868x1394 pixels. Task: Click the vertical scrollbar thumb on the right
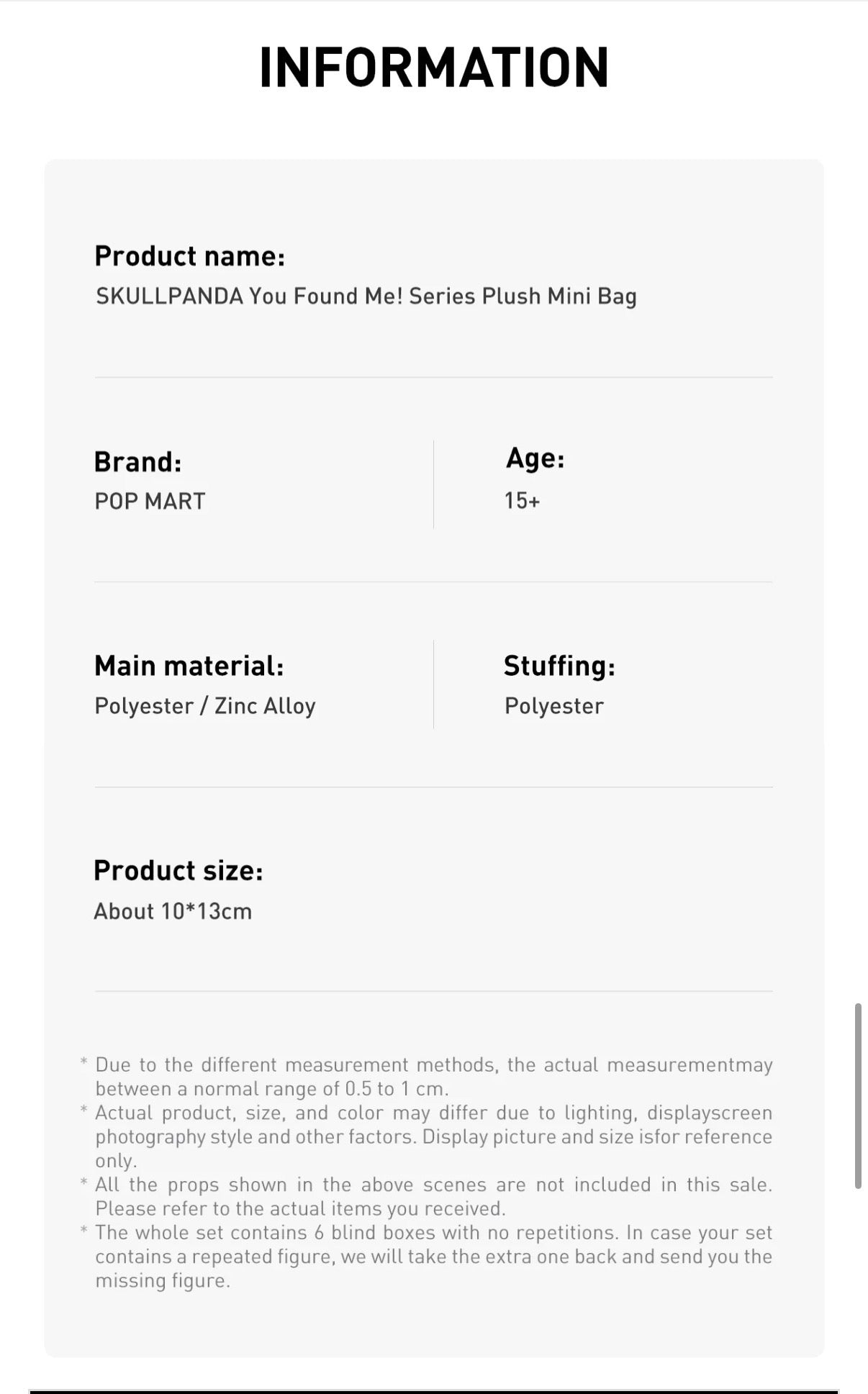pos(857,1095)
